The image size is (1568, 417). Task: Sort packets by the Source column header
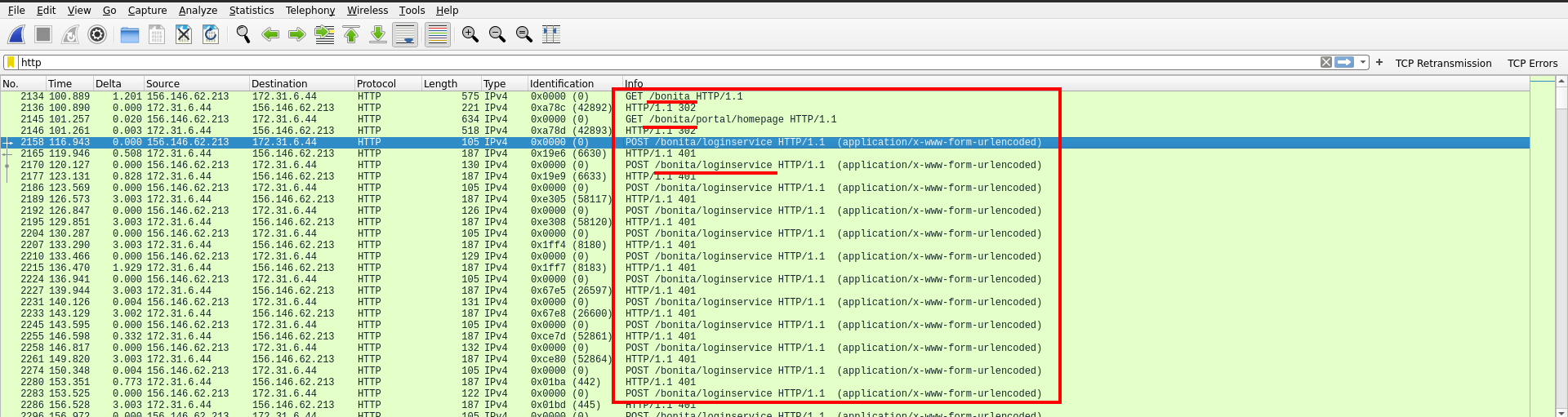[196, 83]
